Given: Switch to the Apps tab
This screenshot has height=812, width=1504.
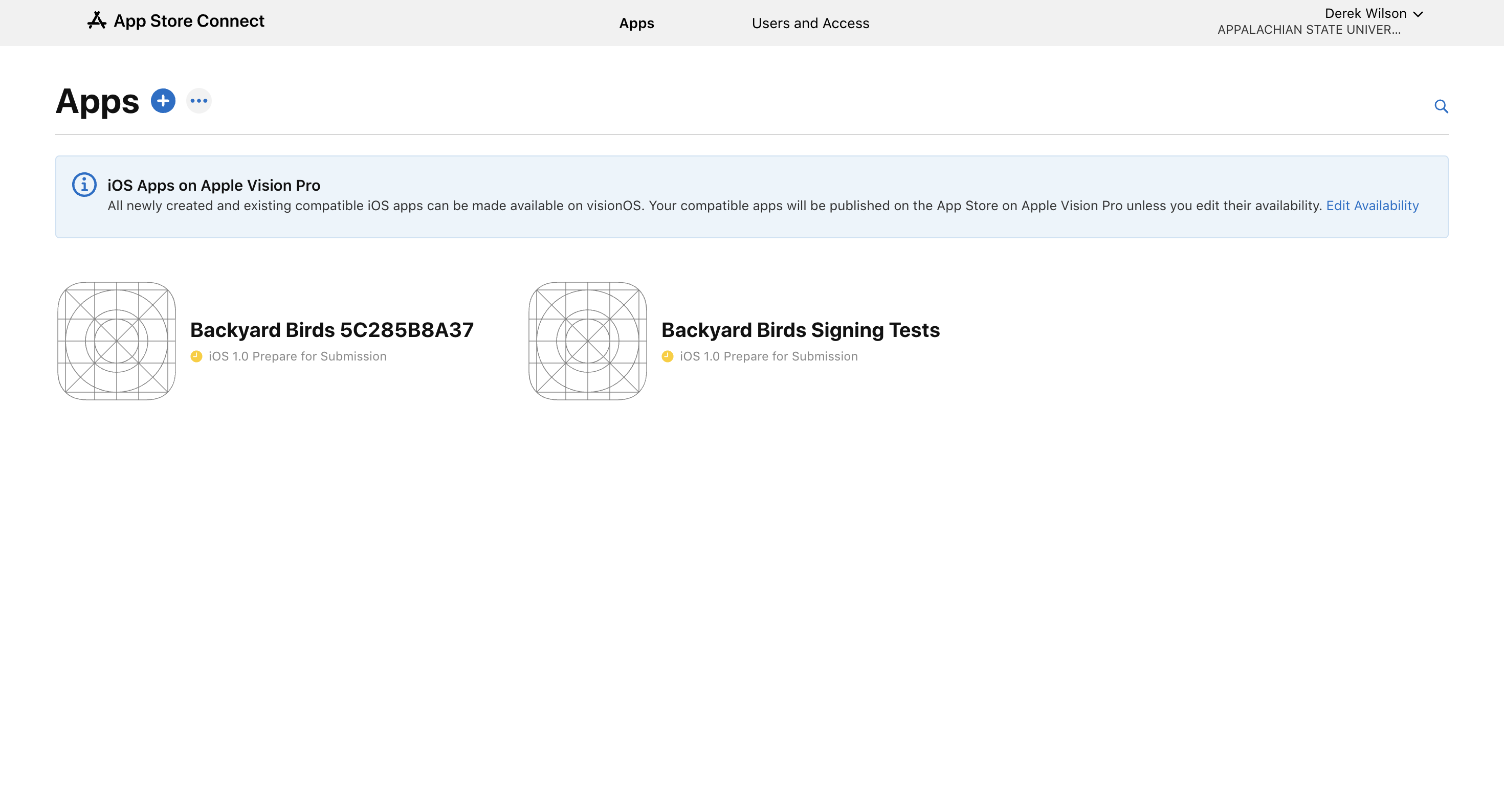Looking at the screenshot, I should 636,24.
